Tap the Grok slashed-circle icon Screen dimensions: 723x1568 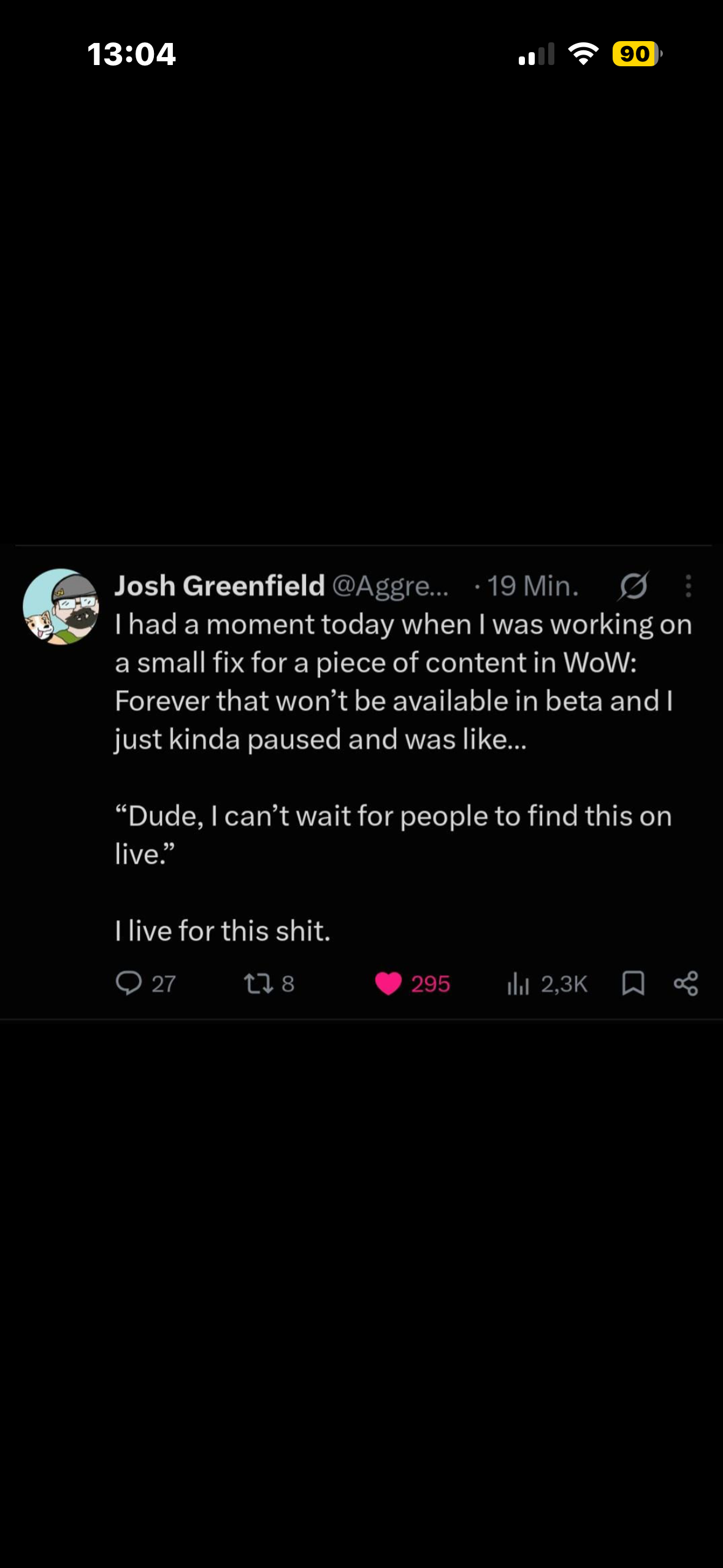(x=633, y=586)
